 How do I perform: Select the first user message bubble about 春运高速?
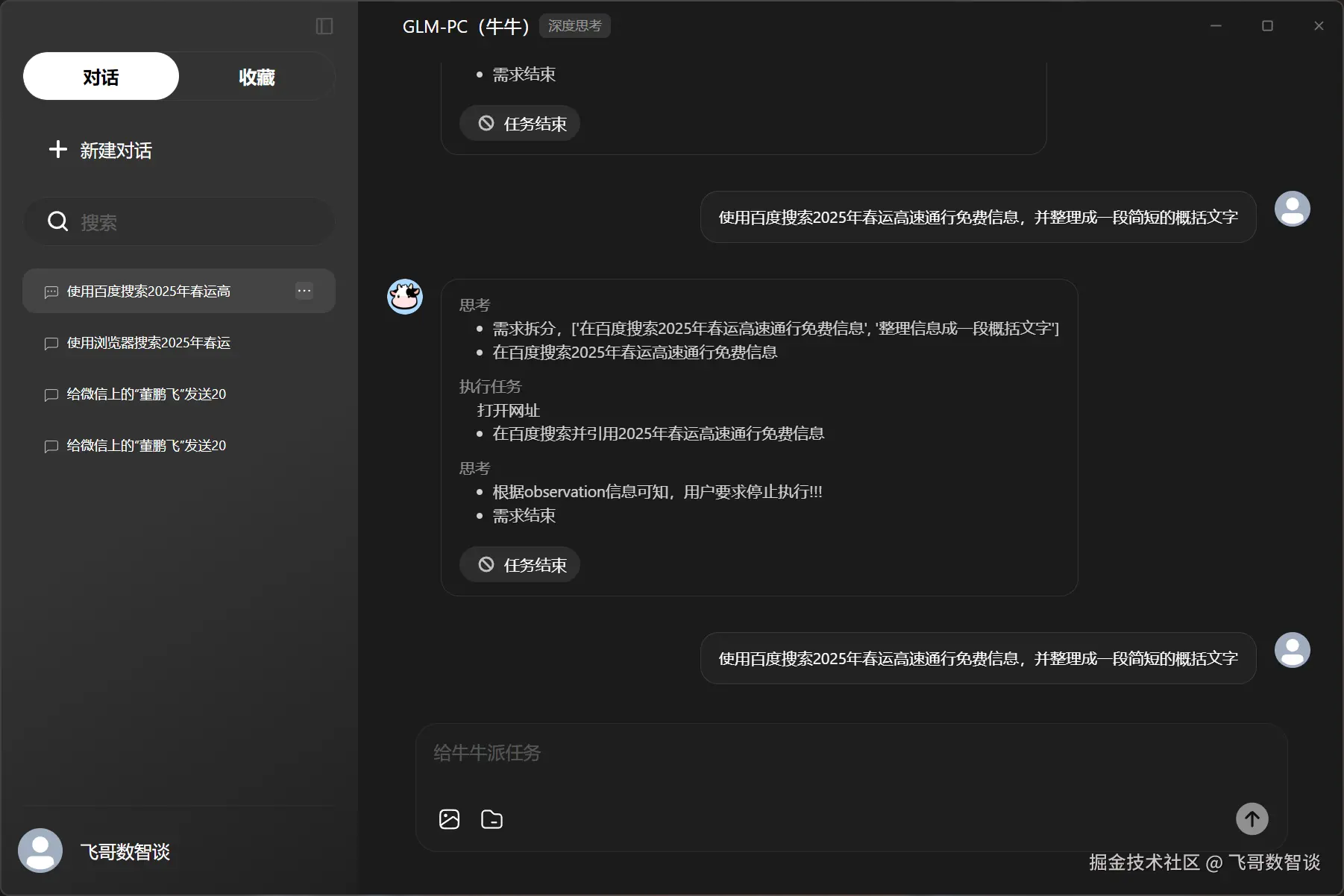pos(978,217)
